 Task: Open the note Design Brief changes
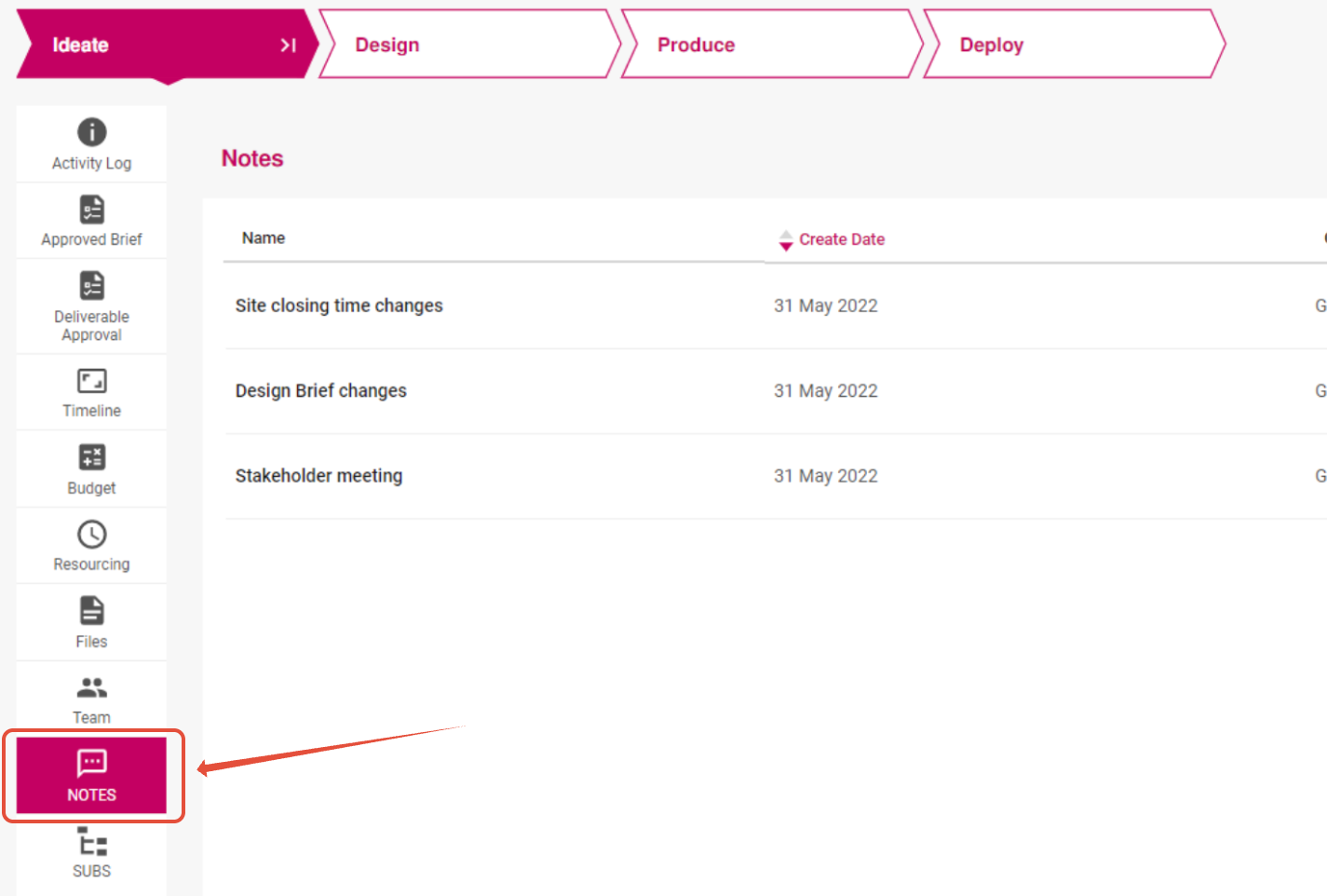coord(321,390)
